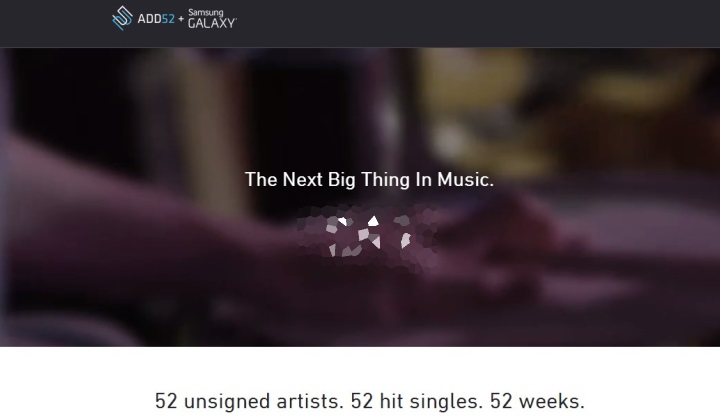Click the plus sign between the logos
The image size is (720, 420).
pos(181,19)
